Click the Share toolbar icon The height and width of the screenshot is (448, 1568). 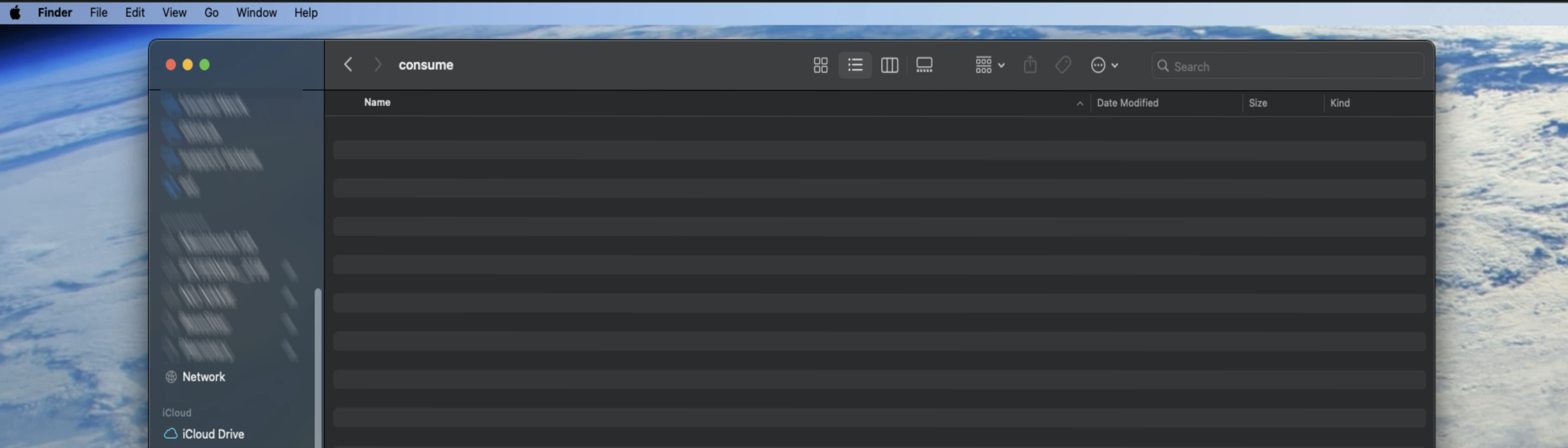tap(1030, 64)
